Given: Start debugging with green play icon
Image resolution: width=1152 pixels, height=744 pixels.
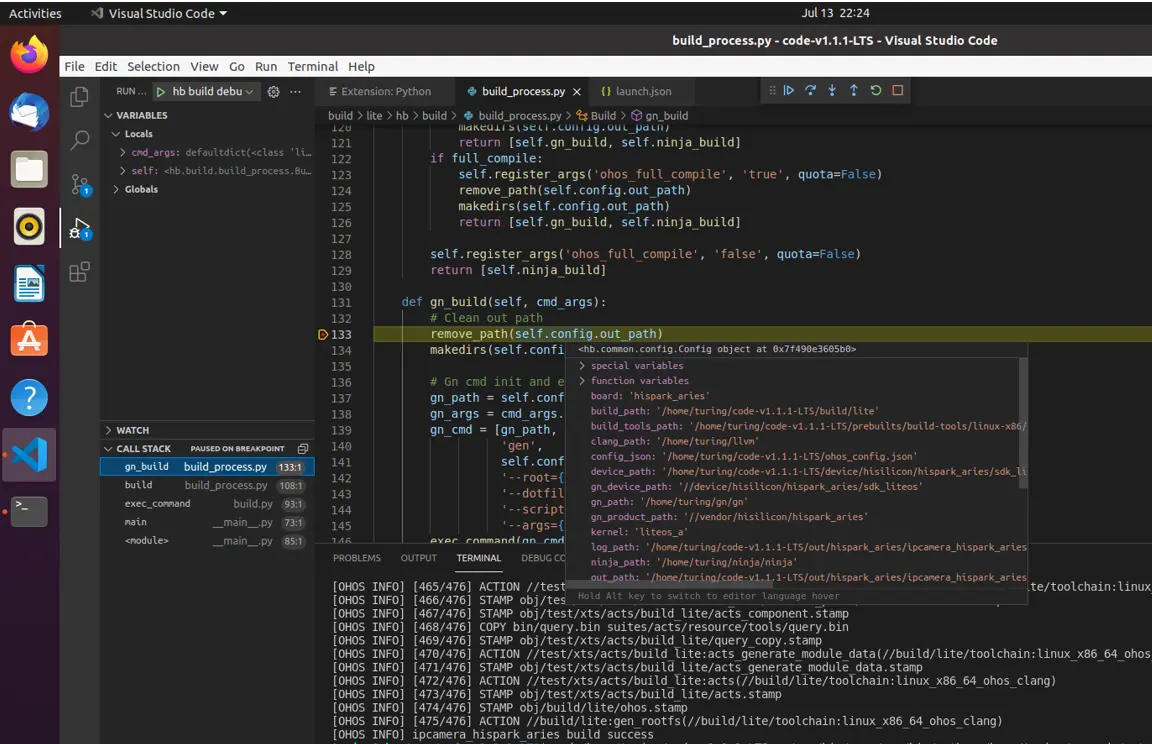Looking at the screenshot, I should (x=160, y=92).
